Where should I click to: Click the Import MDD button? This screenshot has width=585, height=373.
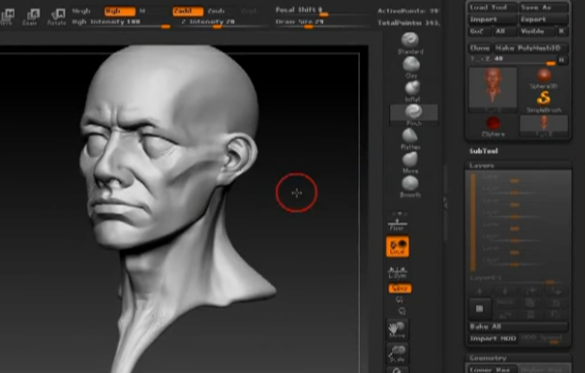pyautogui.click(x=493, y=339)
